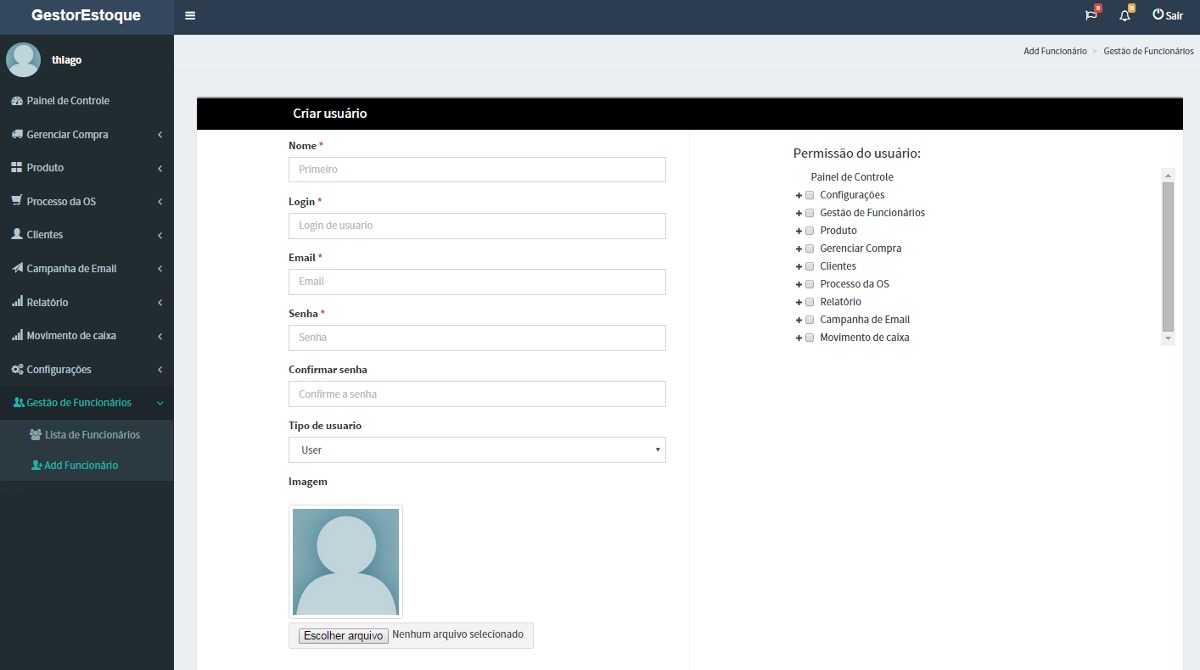Open the Painel de Controle dashboard icon
Viewport: 1200px width, 670px height.
pyautogui.click(x=16, y=100)
